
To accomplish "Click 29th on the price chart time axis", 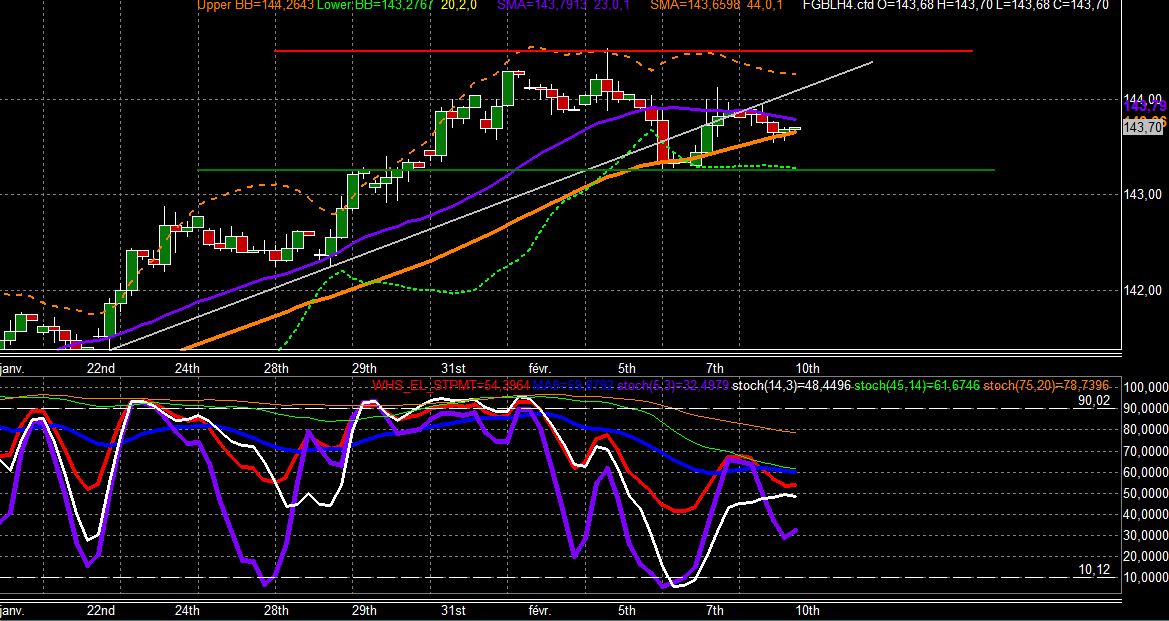I will [x=364, y=368].
